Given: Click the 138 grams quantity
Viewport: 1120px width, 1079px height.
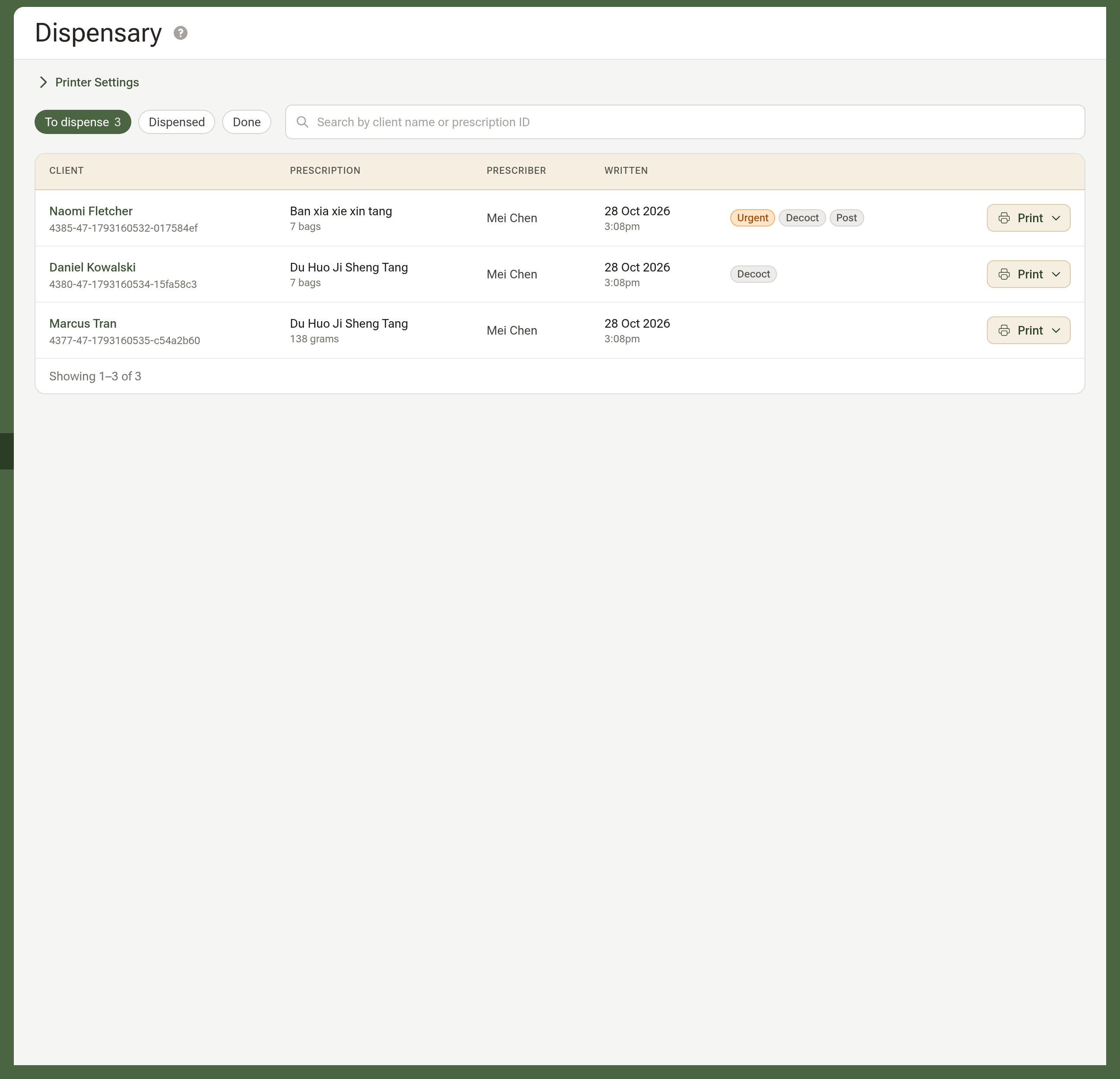Looking at the screenshot, I should (314, 339).
